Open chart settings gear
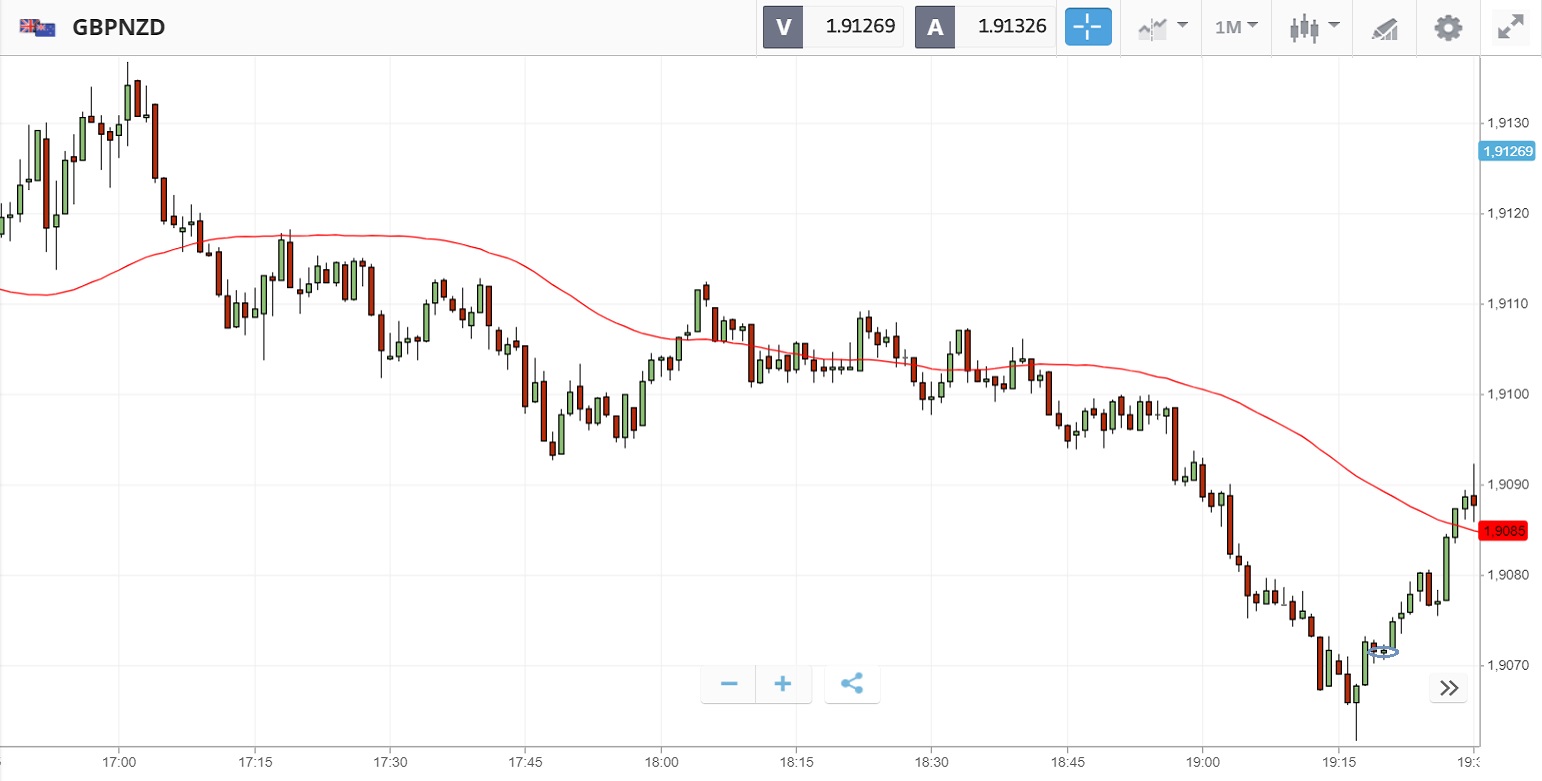This screenshot has width=1542, height=781. [1448, 27]
